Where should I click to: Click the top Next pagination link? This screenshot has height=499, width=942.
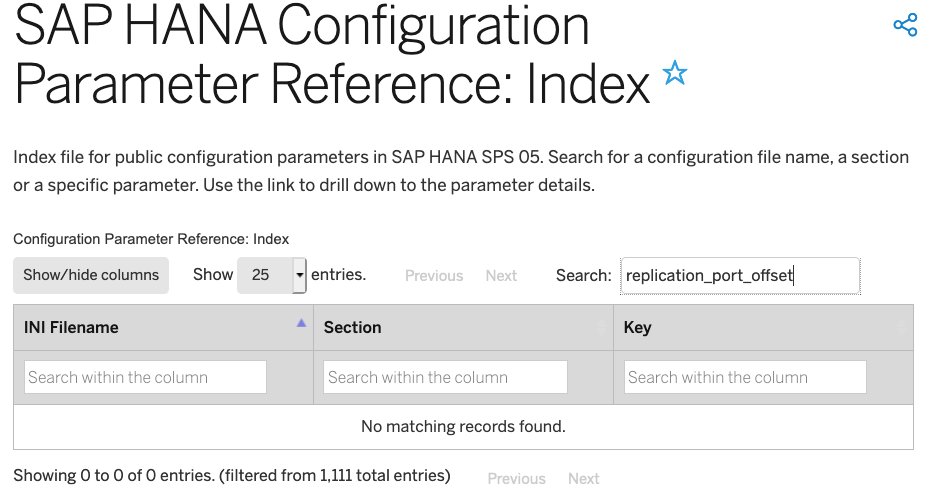(501, 276)
